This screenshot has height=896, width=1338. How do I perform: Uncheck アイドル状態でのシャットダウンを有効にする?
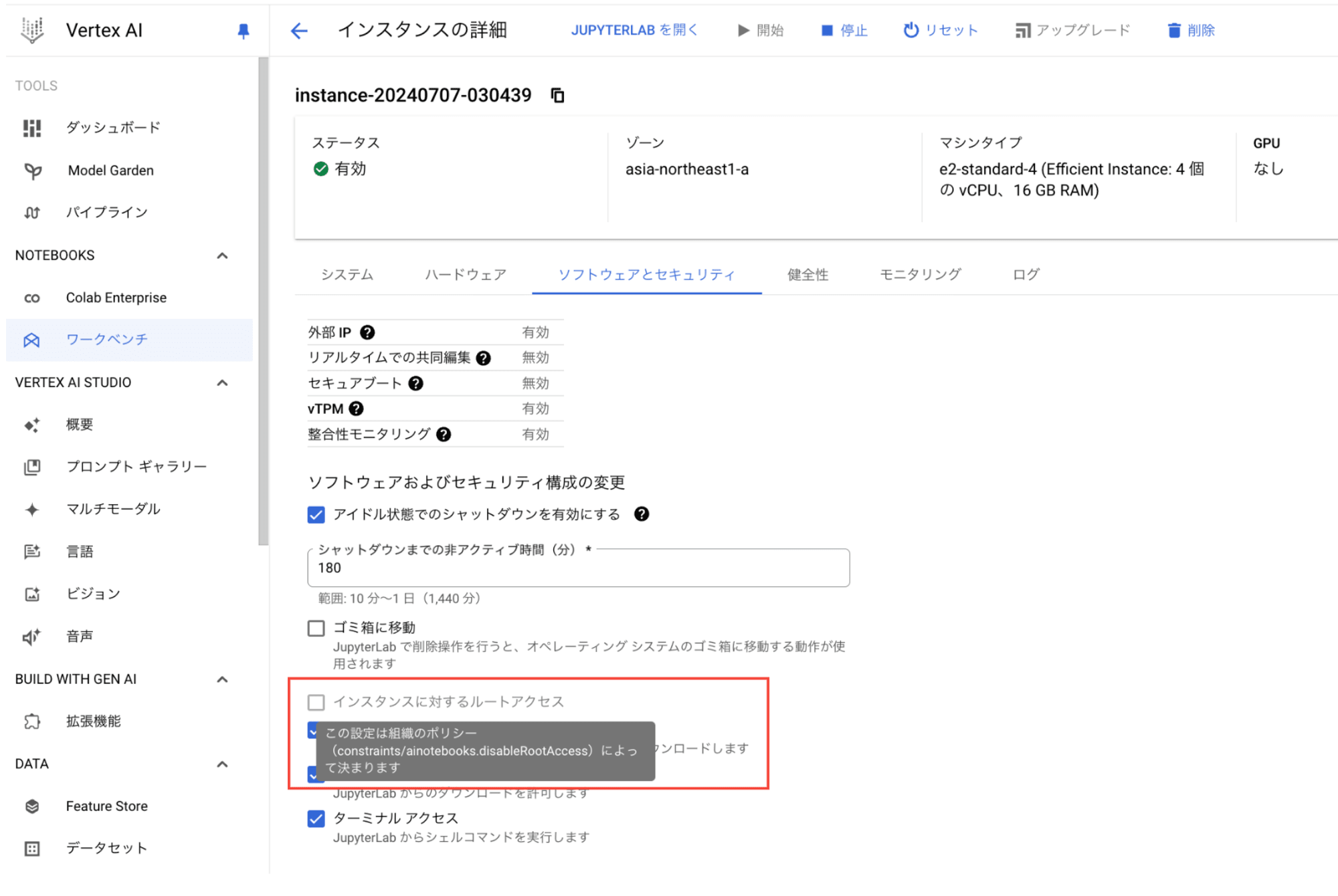(316, 515)
